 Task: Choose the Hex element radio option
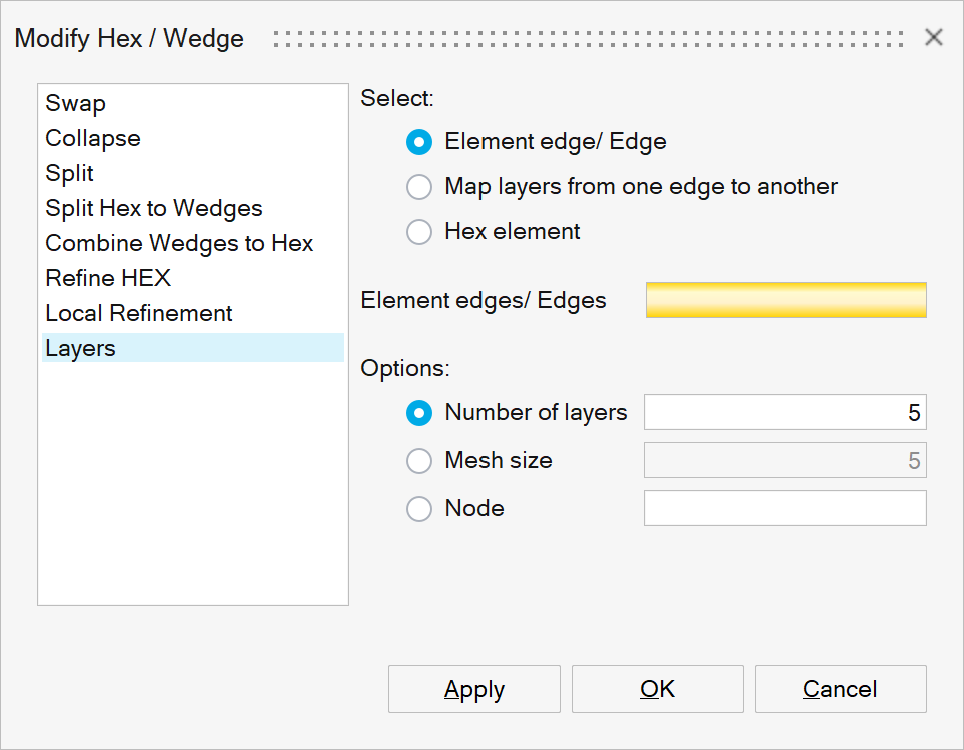pyautogui.click(x=419, y=232)
